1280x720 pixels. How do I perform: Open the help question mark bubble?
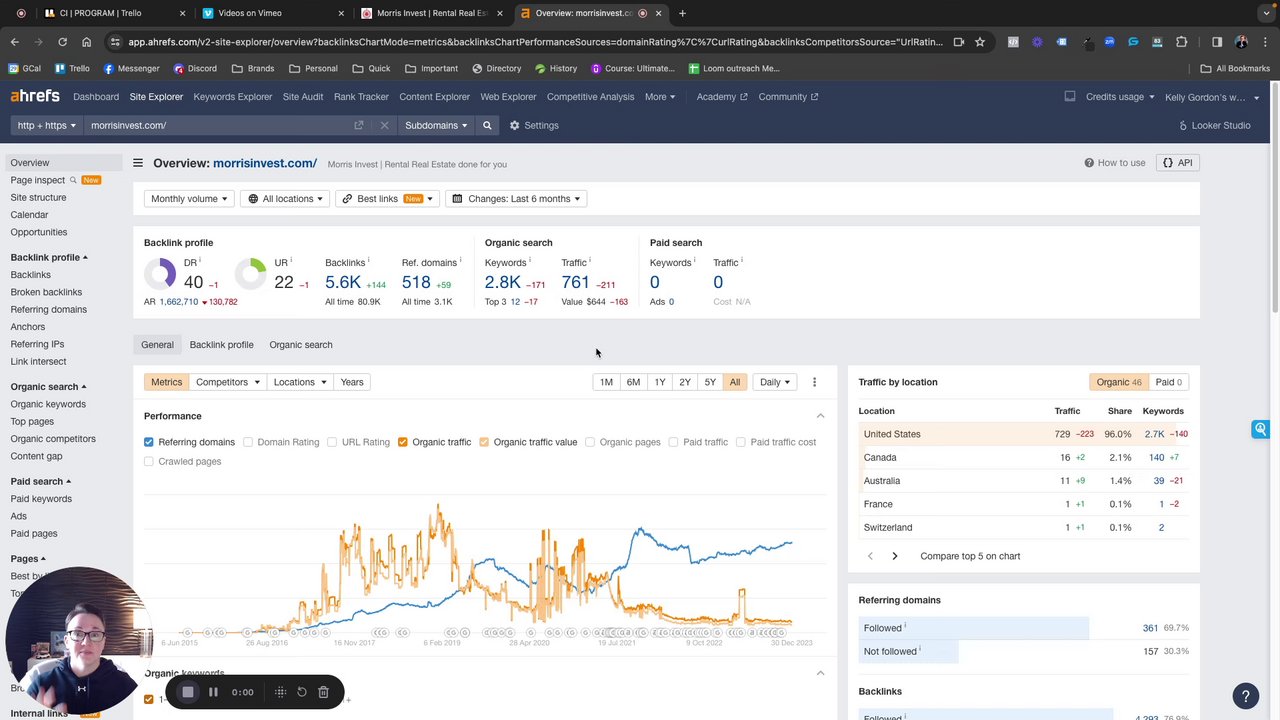pos(1245,696)
